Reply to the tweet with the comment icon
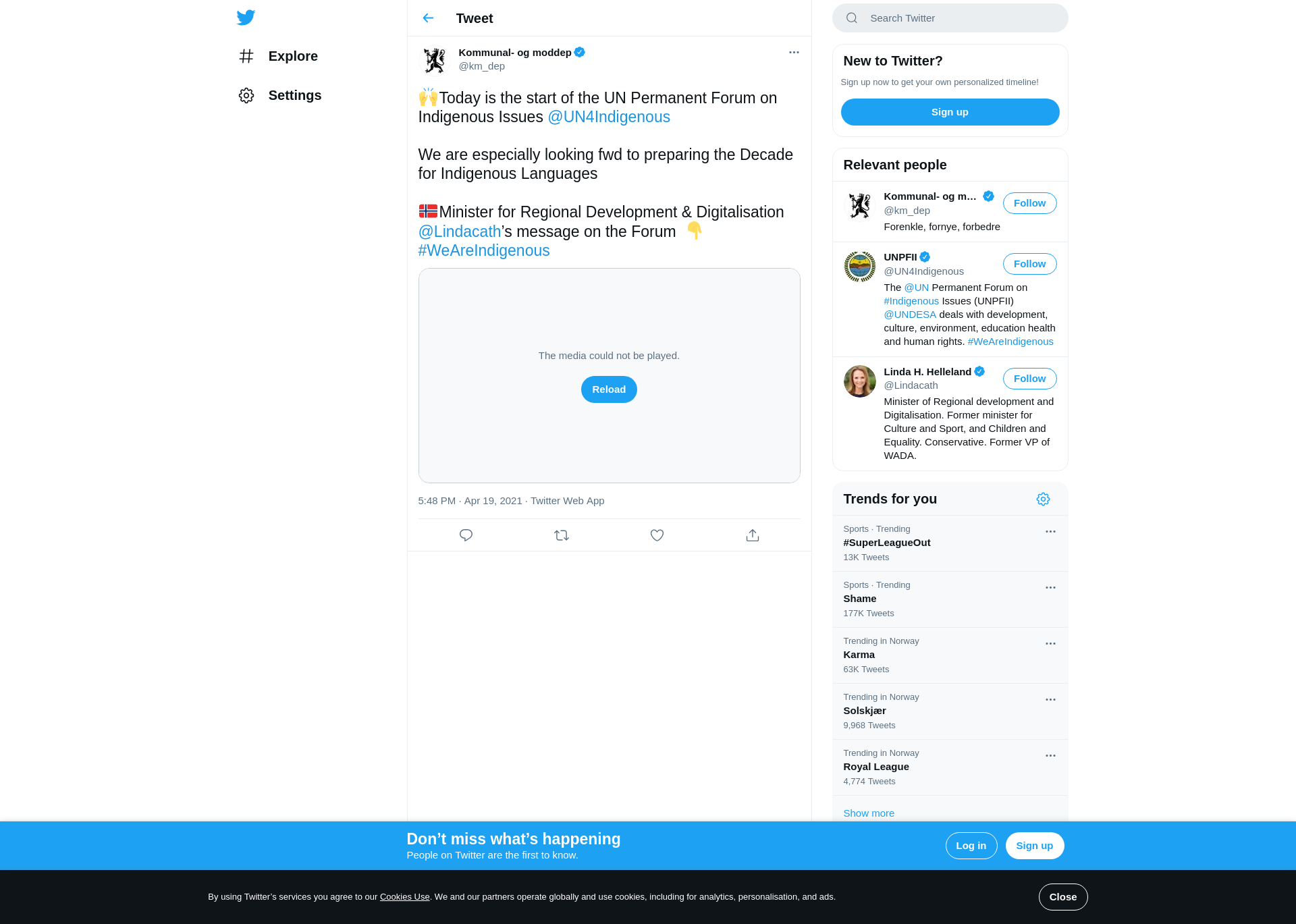The height and width of the screenshot is (924, 1296). pyautogui.click(x=466, y=535)
